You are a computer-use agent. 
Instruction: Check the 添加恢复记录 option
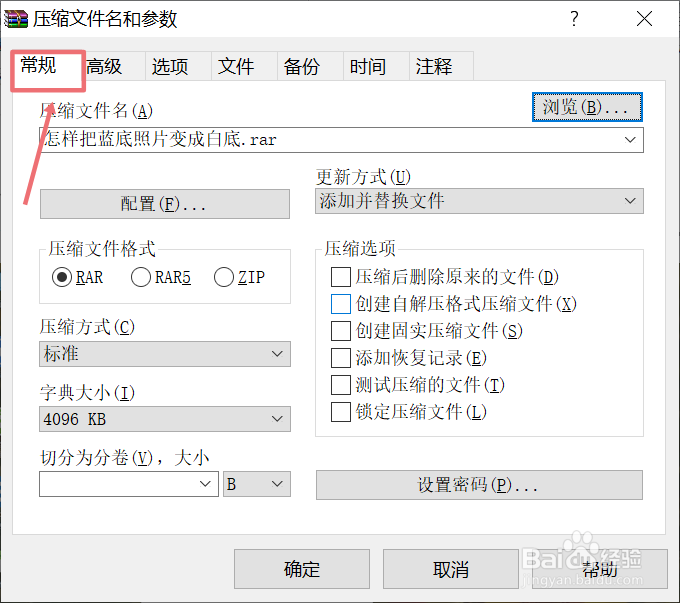(x=341, y=358)
